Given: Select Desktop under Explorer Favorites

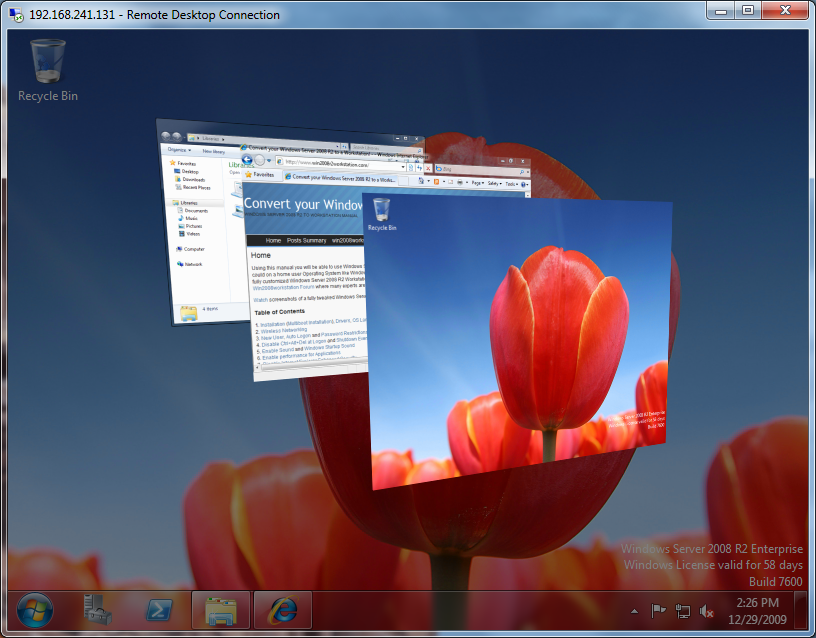Looking at the screenshot, I should pos(186,171).
